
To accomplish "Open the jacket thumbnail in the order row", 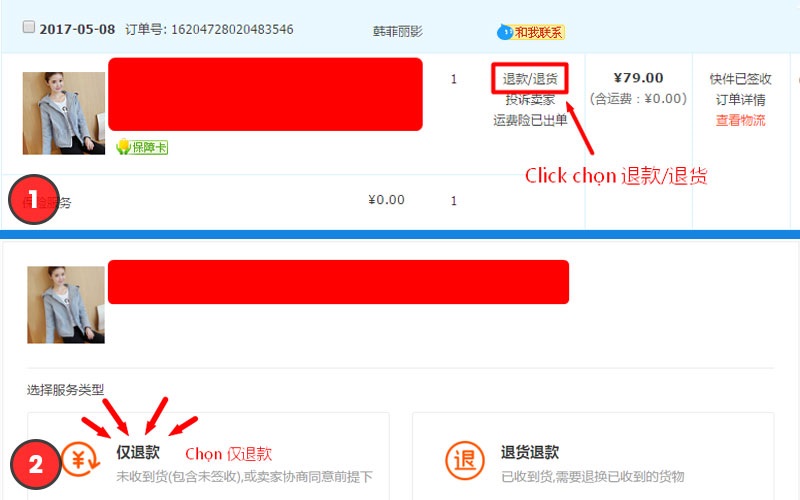I will (64, 113).
